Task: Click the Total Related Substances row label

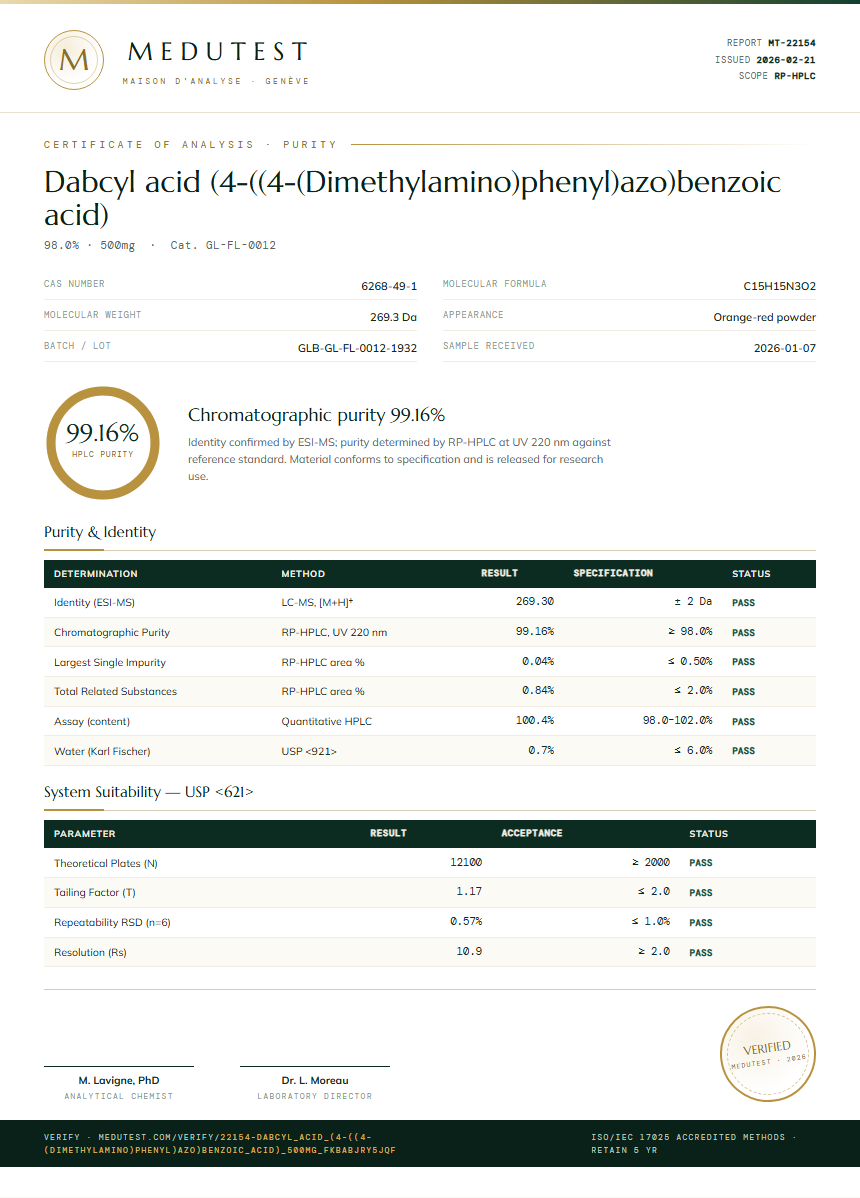Action: click(115, 691)
